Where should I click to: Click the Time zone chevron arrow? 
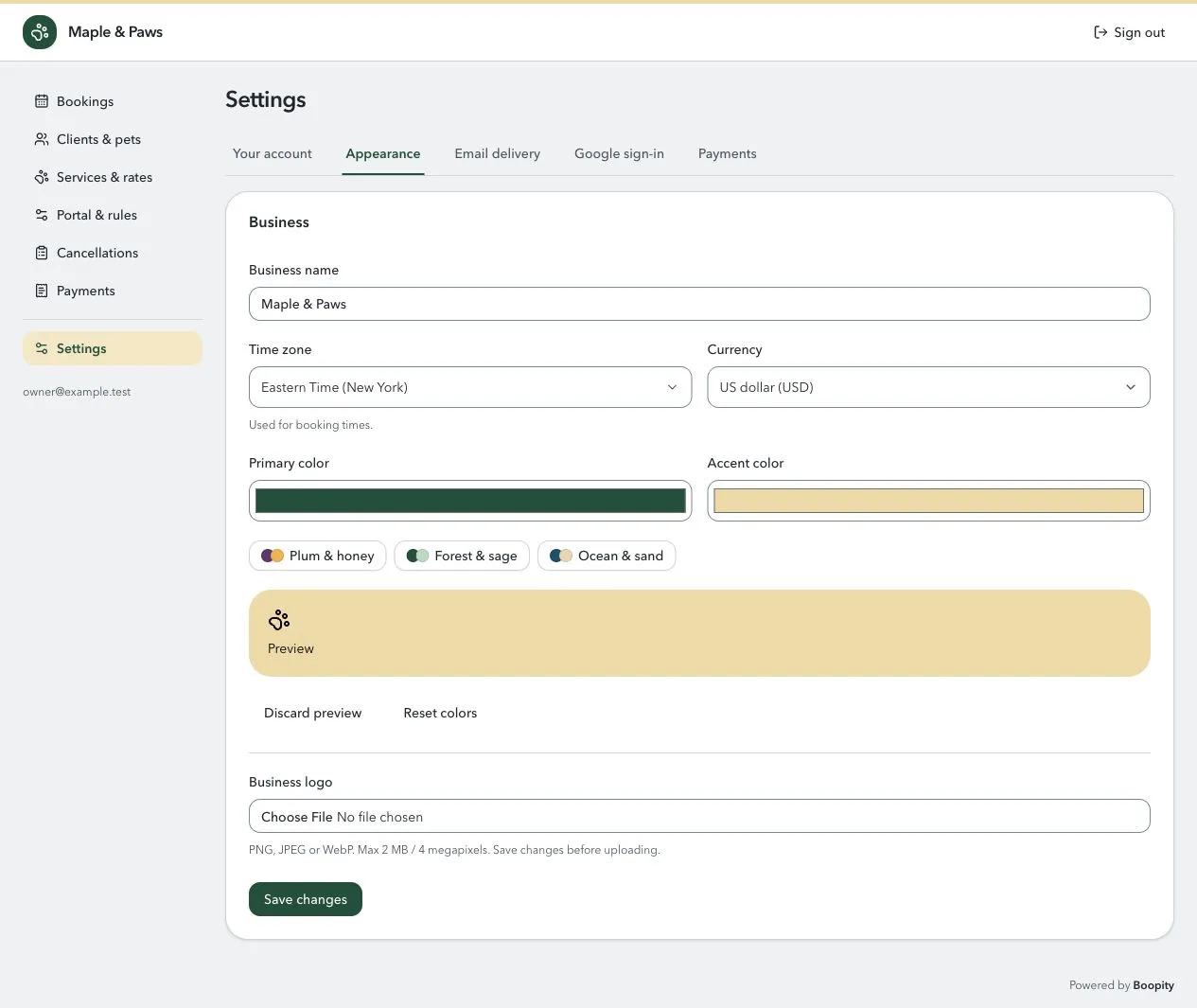[672, 387]
